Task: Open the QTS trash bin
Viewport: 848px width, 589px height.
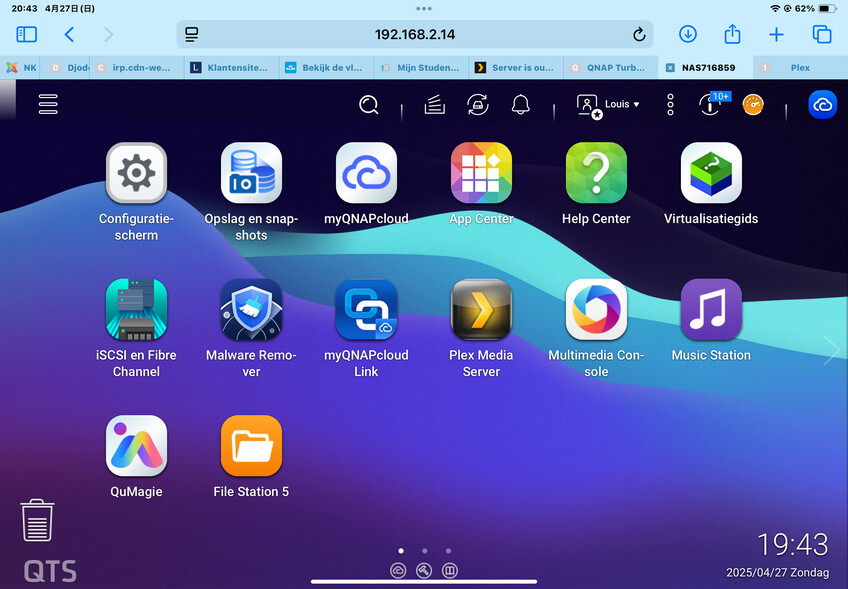Action: [37, 520]
